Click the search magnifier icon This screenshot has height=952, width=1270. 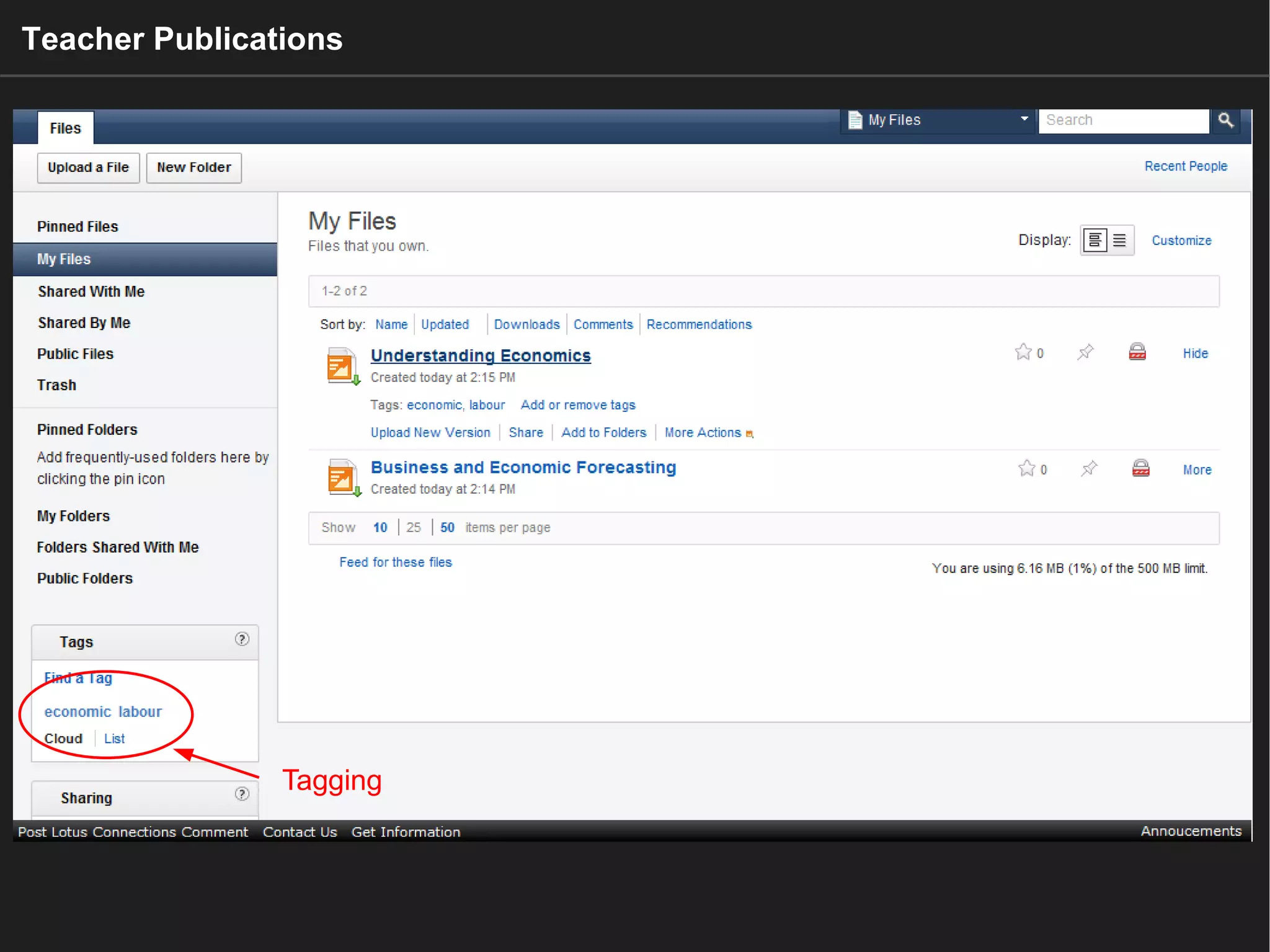tap(1225, 120)
